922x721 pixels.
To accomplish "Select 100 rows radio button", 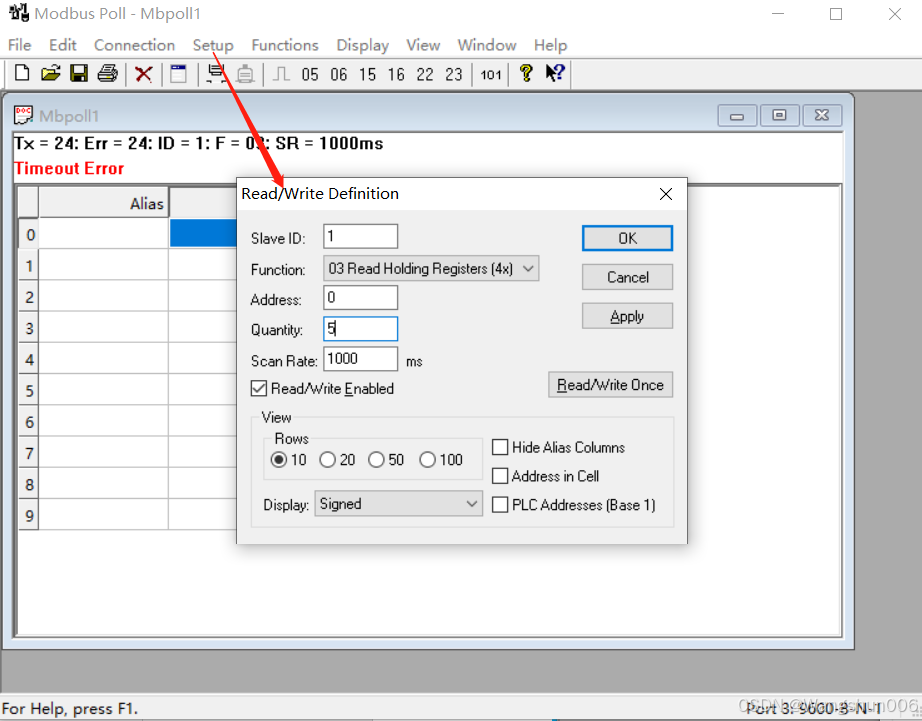I will tap(427, 459).
